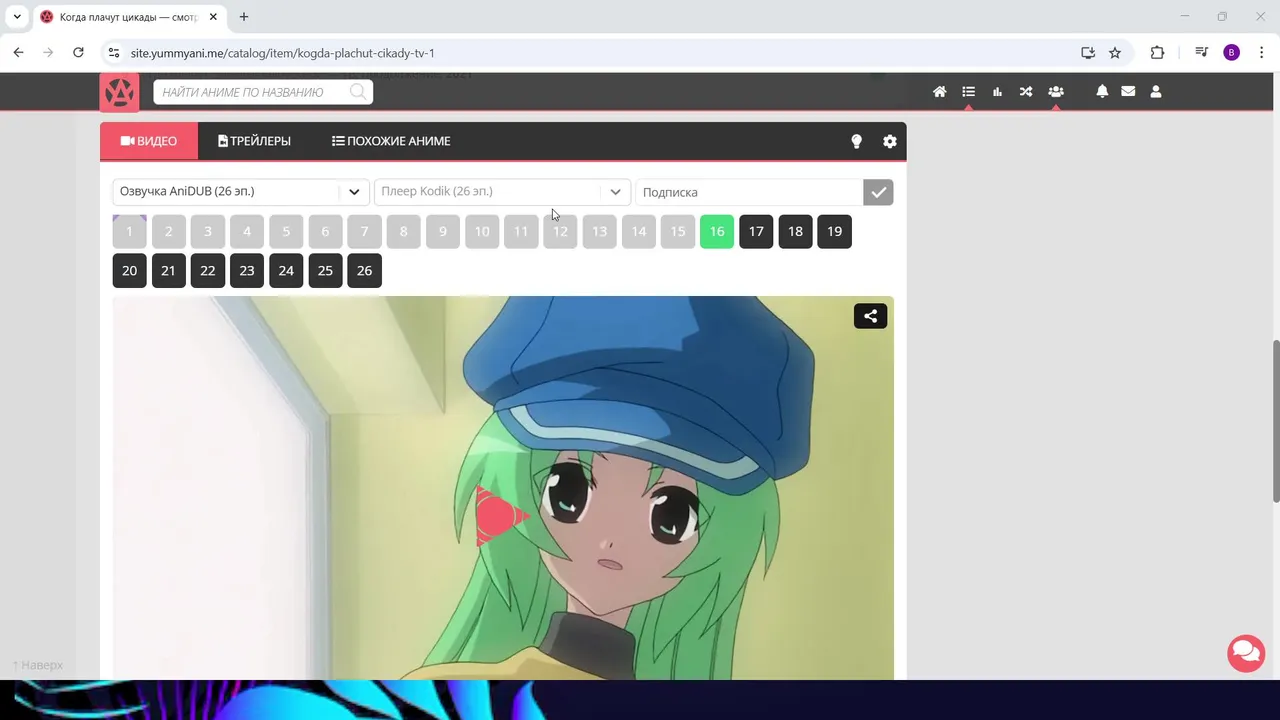This screenshot has height=720, width=1280.
Task: Select episode 2
Action: pyautogui.click(x=168, y=231)
